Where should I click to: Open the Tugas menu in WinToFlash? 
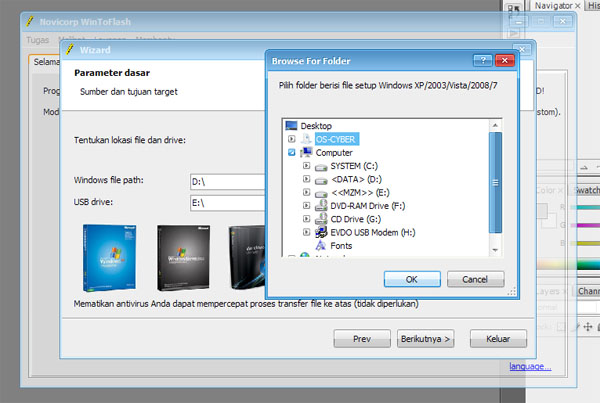[38, 40]
